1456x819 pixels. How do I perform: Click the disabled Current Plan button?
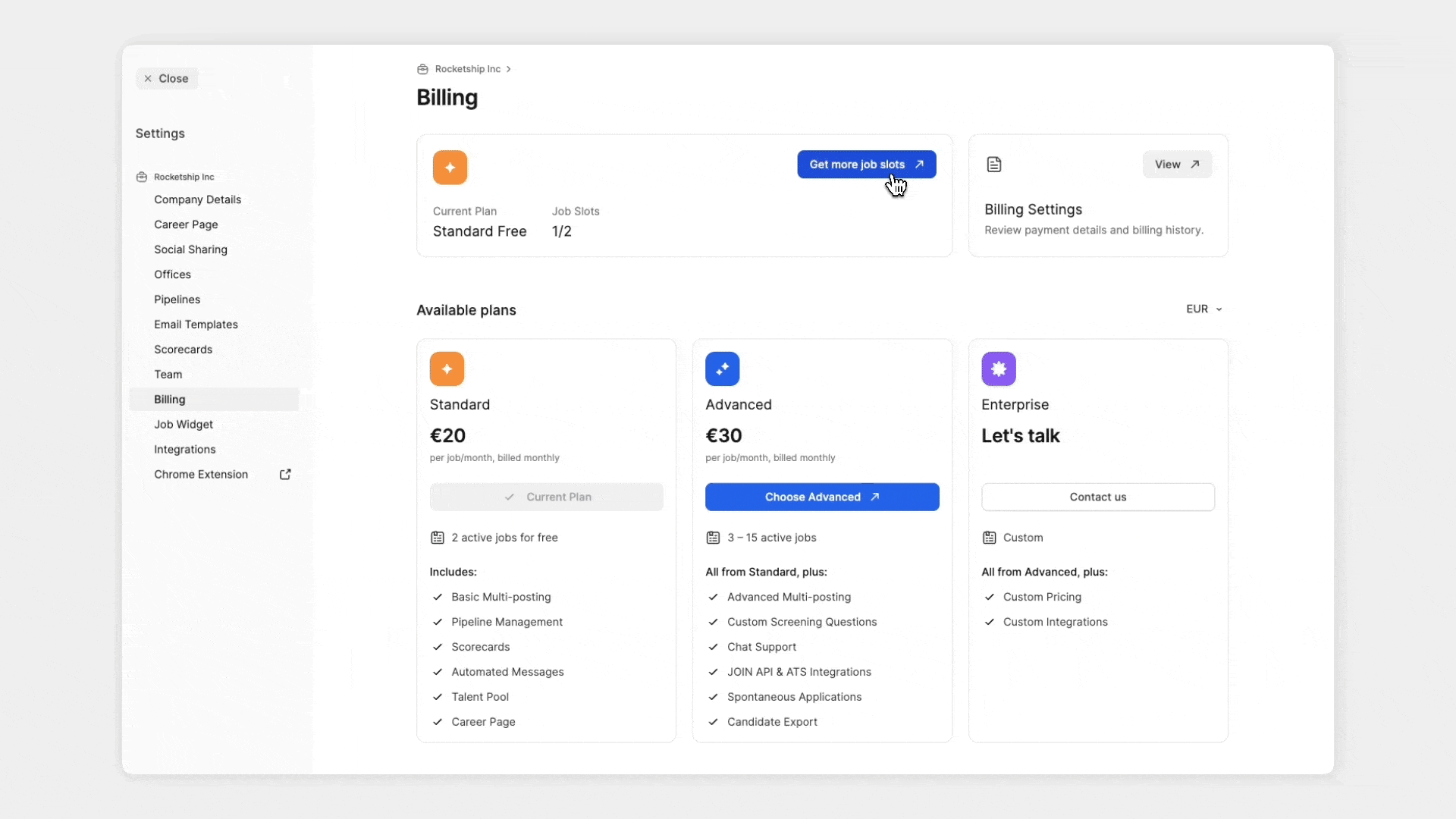[546, 497]
